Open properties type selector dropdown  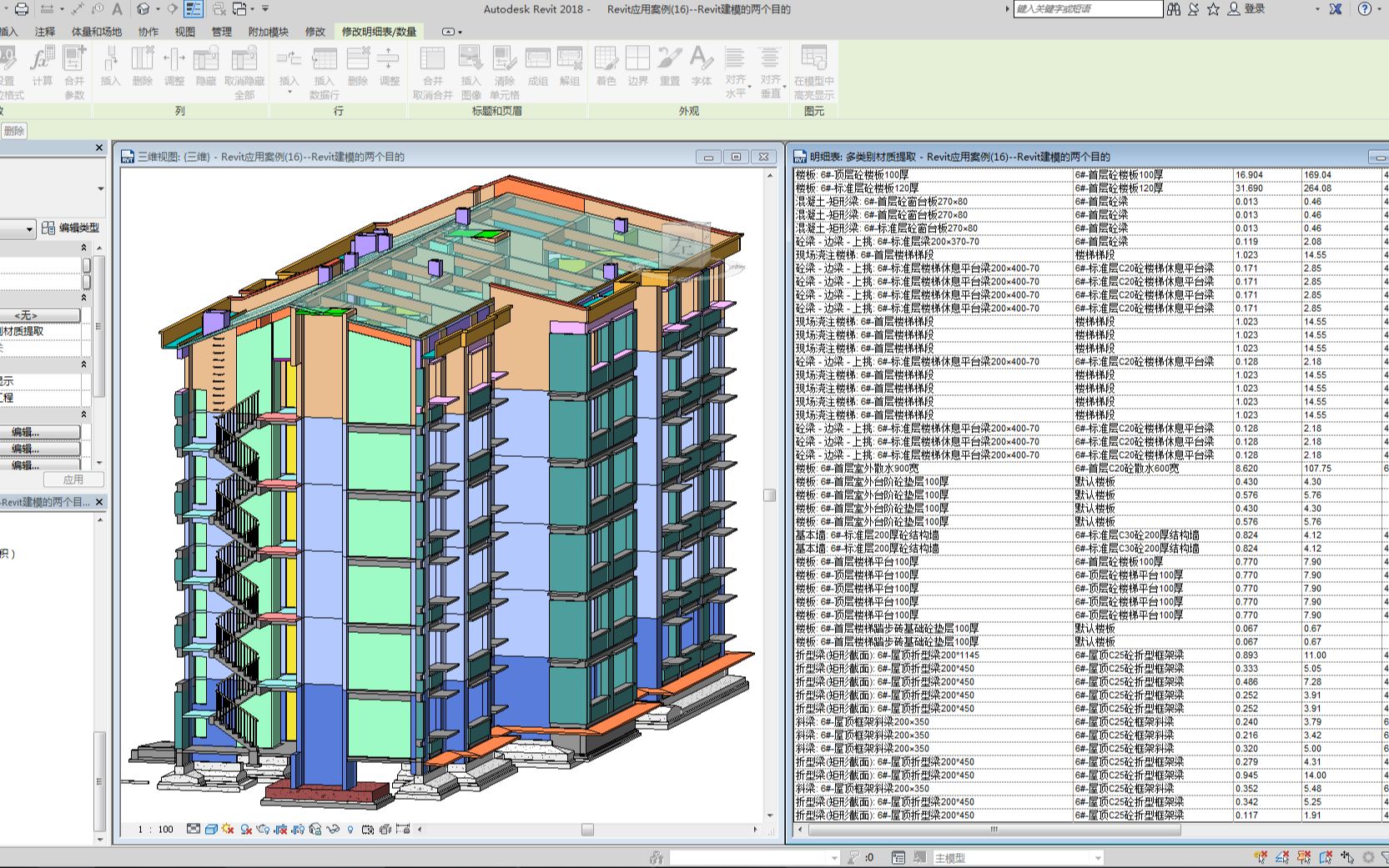(29, 228)
